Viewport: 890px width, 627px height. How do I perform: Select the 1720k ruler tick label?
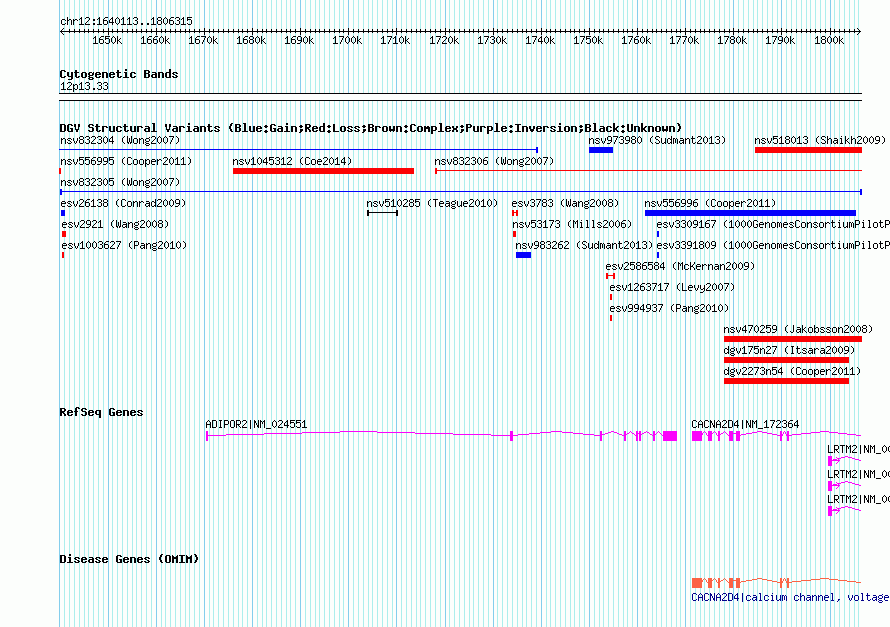click(x=443, y=40)
